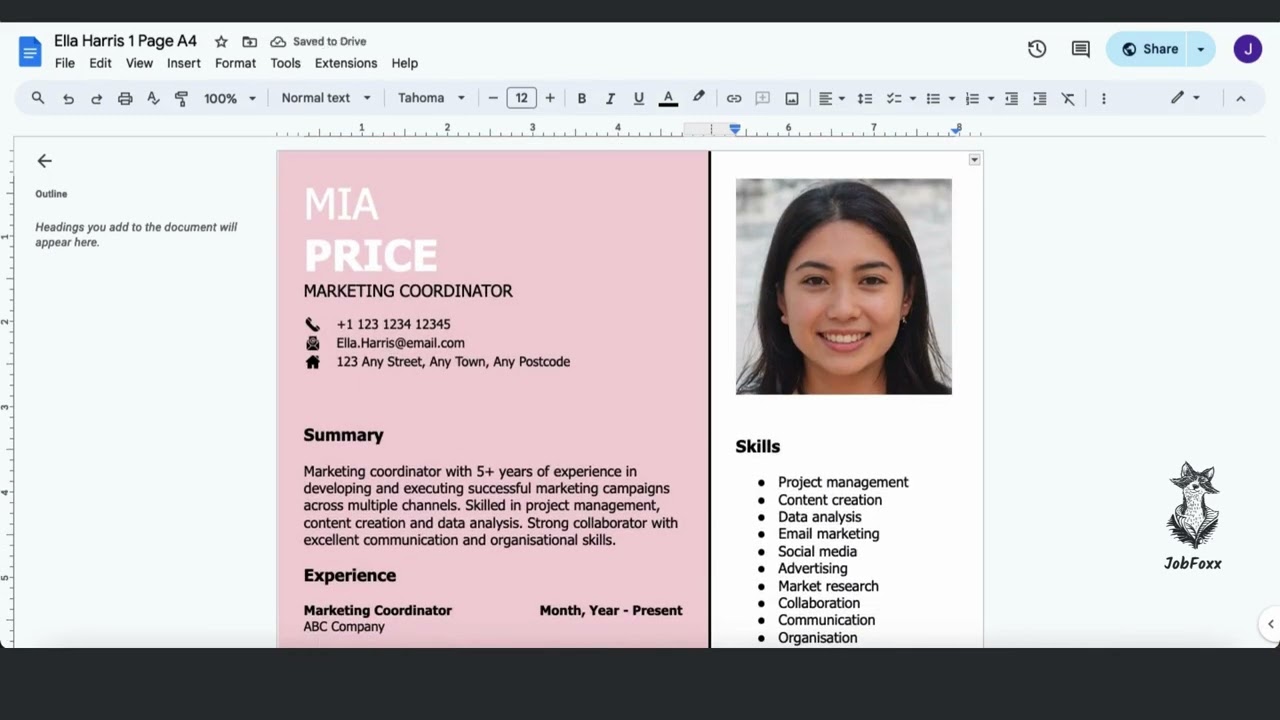Open the Format menu
This screenshot has width=1280, height=720.
point(235,63)
